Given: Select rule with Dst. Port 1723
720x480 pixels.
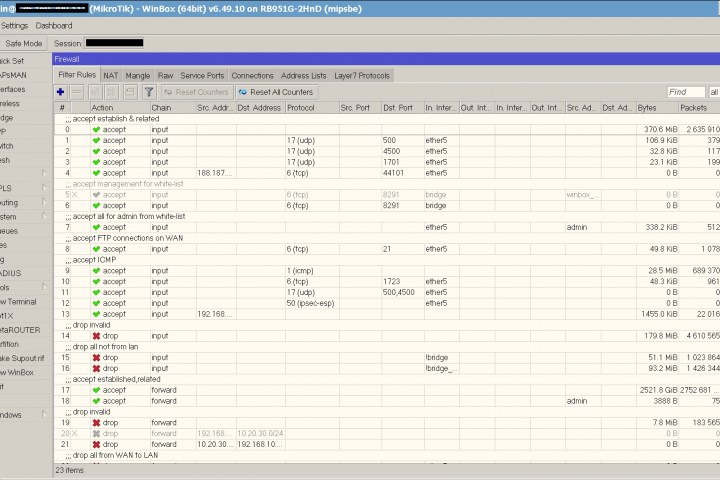Looking at the screenshot, I should 387,282.
